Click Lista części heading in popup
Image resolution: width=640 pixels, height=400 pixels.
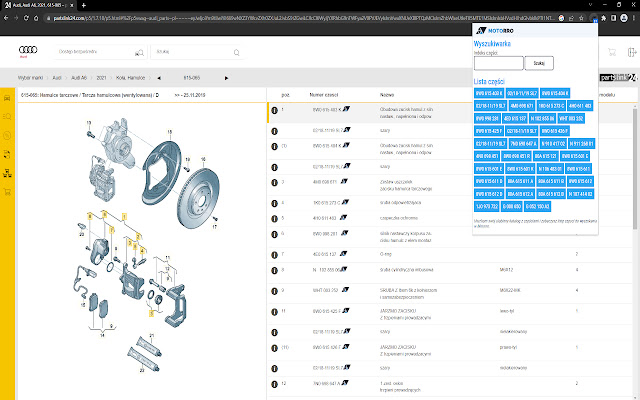[489, 82]
